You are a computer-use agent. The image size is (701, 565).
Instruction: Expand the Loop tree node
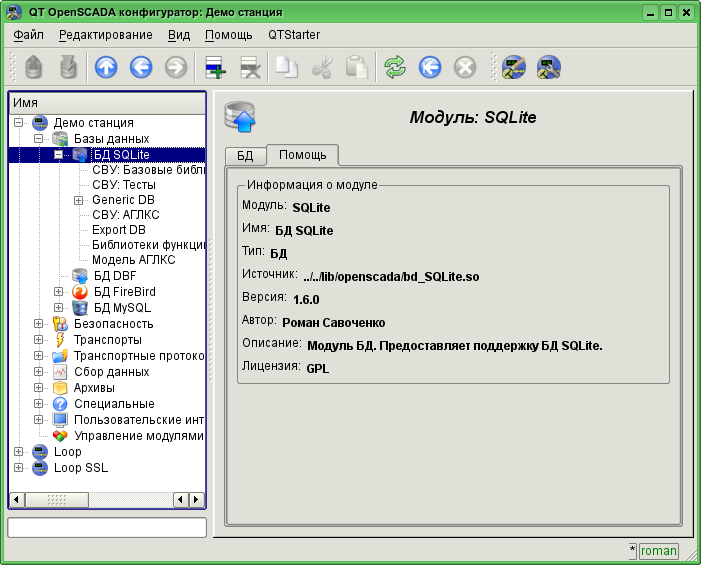coord(18,452)
